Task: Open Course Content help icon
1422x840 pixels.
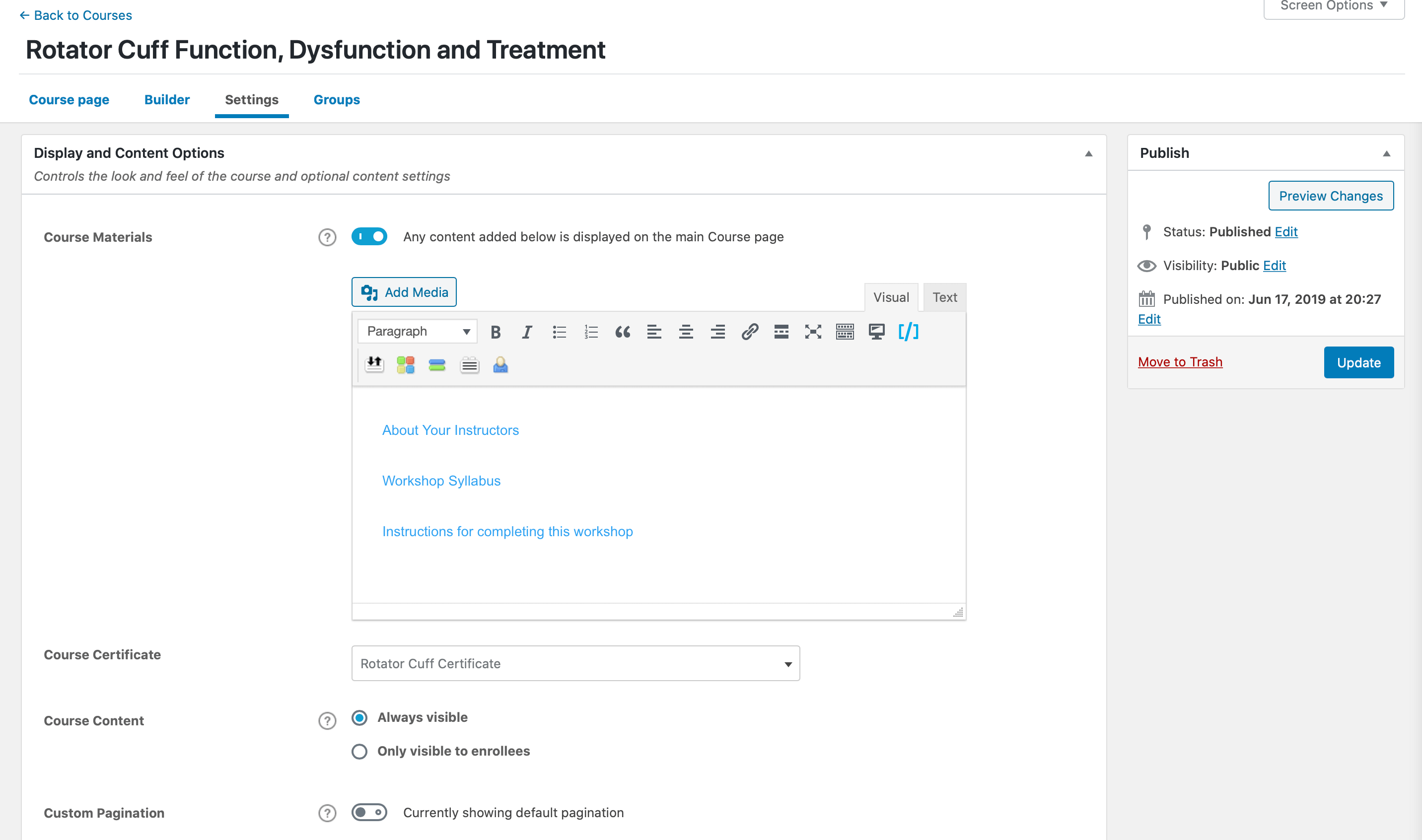Action: 327,720
